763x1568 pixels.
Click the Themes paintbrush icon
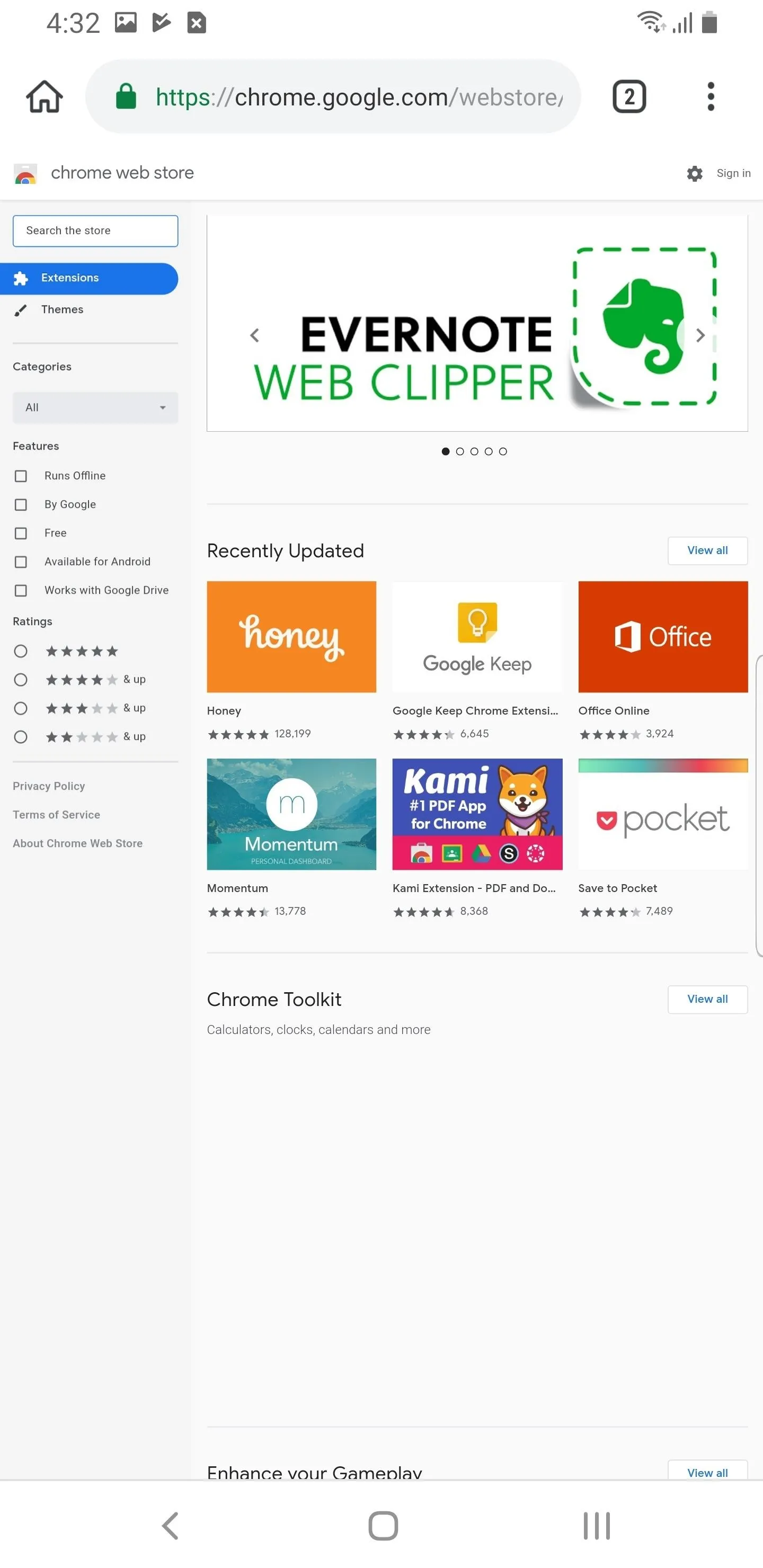point(21,310)
